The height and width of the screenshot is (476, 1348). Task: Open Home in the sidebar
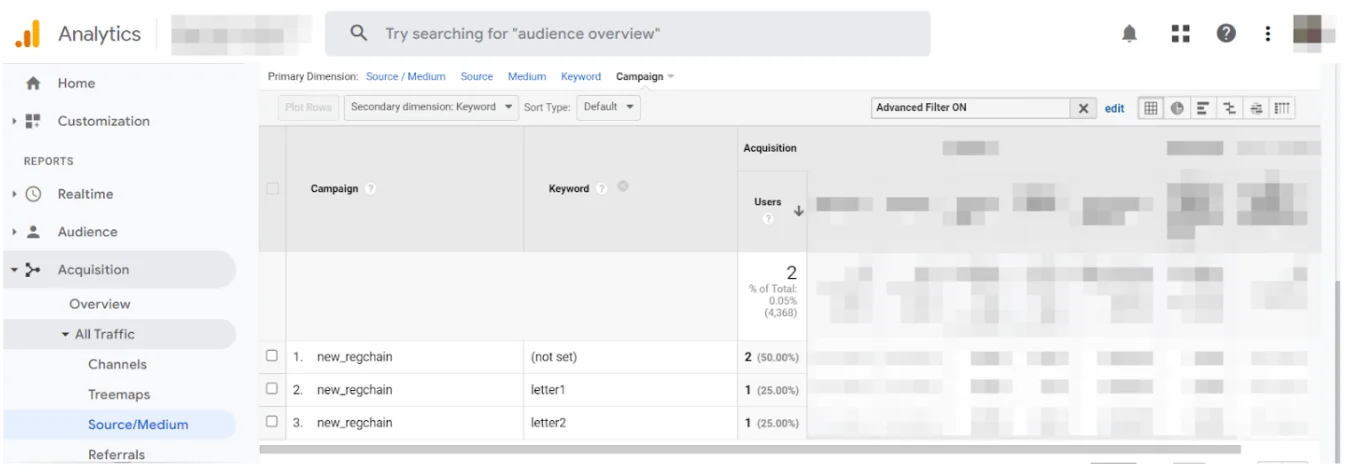[x=76, y=84]
